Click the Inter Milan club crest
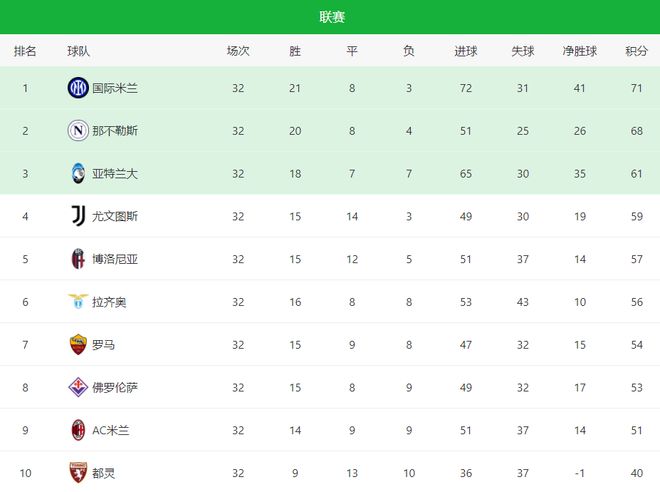The image size is (660, 492). point(78,88)
